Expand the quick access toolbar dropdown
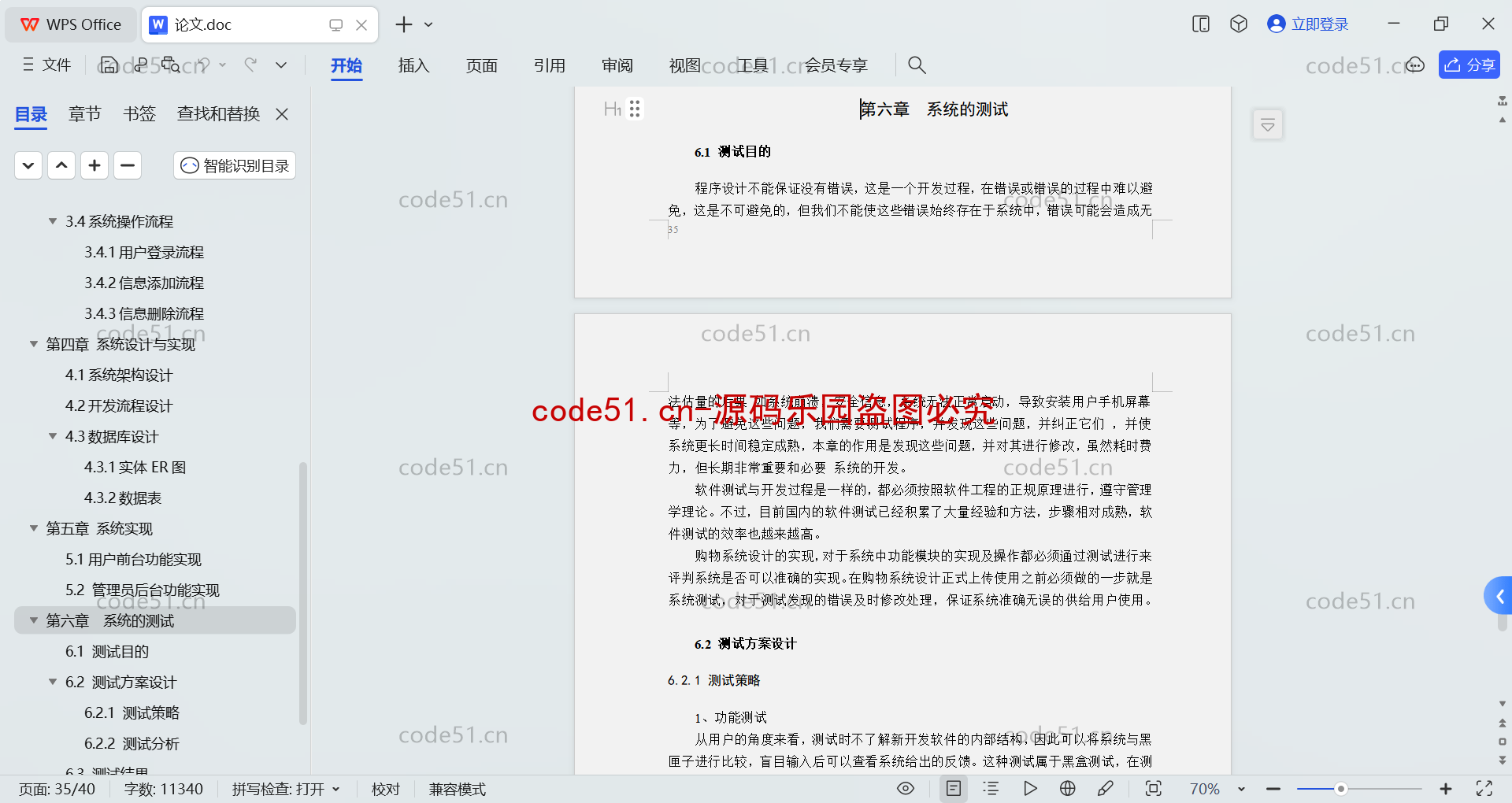 [x=281, y=65]
